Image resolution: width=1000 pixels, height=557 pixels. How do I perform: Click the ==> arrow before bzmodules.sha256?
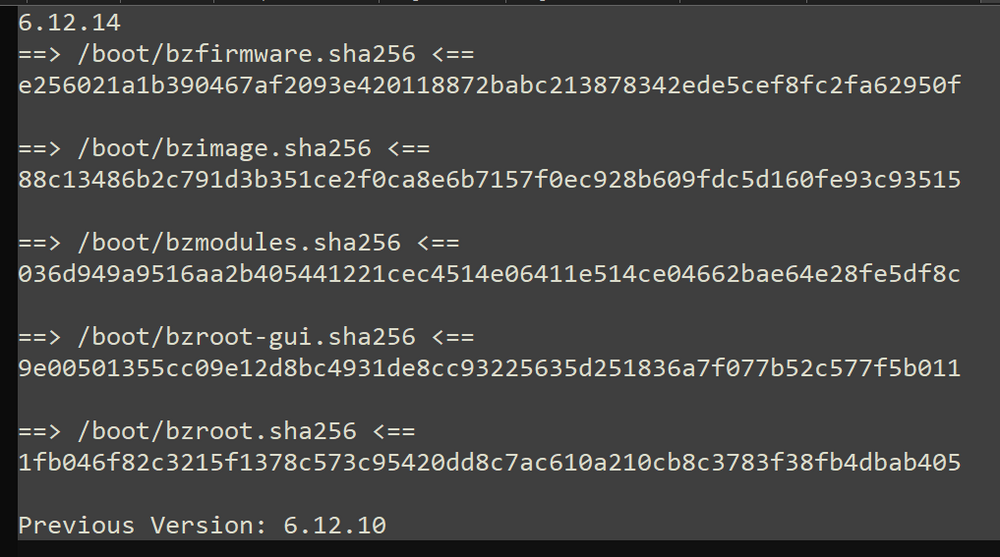40,243
